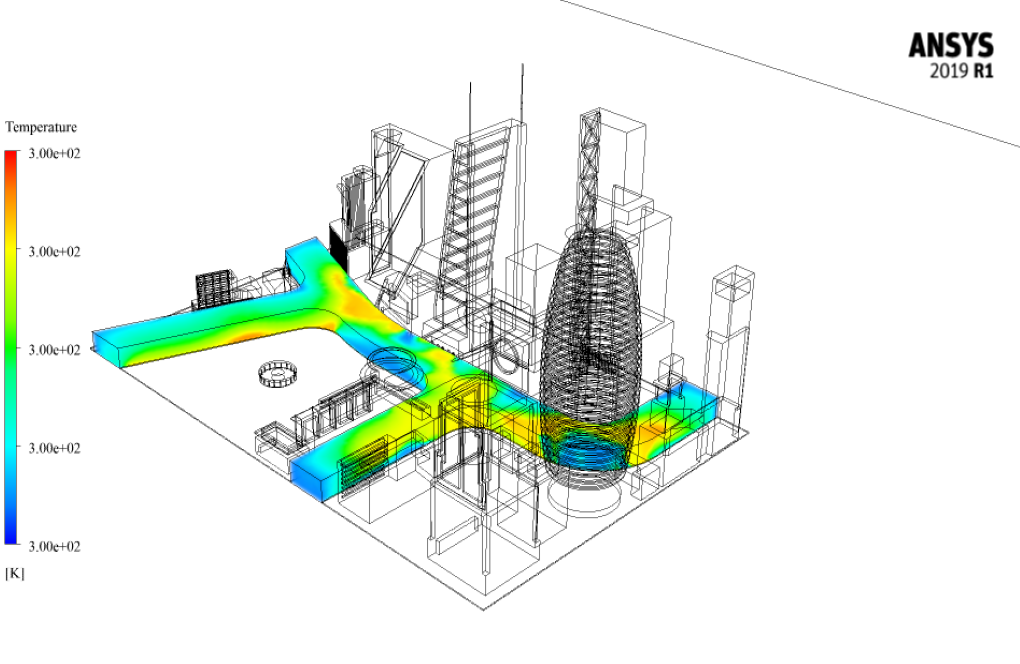Image resolution: width=1020 pixels, height=664 pixels.
Task: Select the topmost 3.00e+02 legend label
Action: pos(55,154)
